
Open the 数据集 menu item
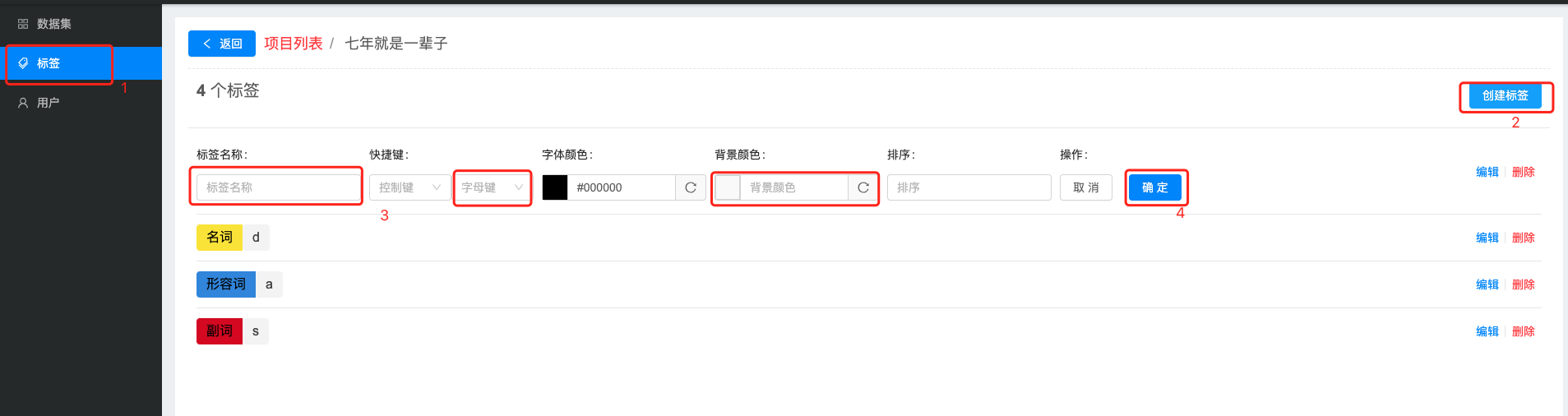pos(54,24)
